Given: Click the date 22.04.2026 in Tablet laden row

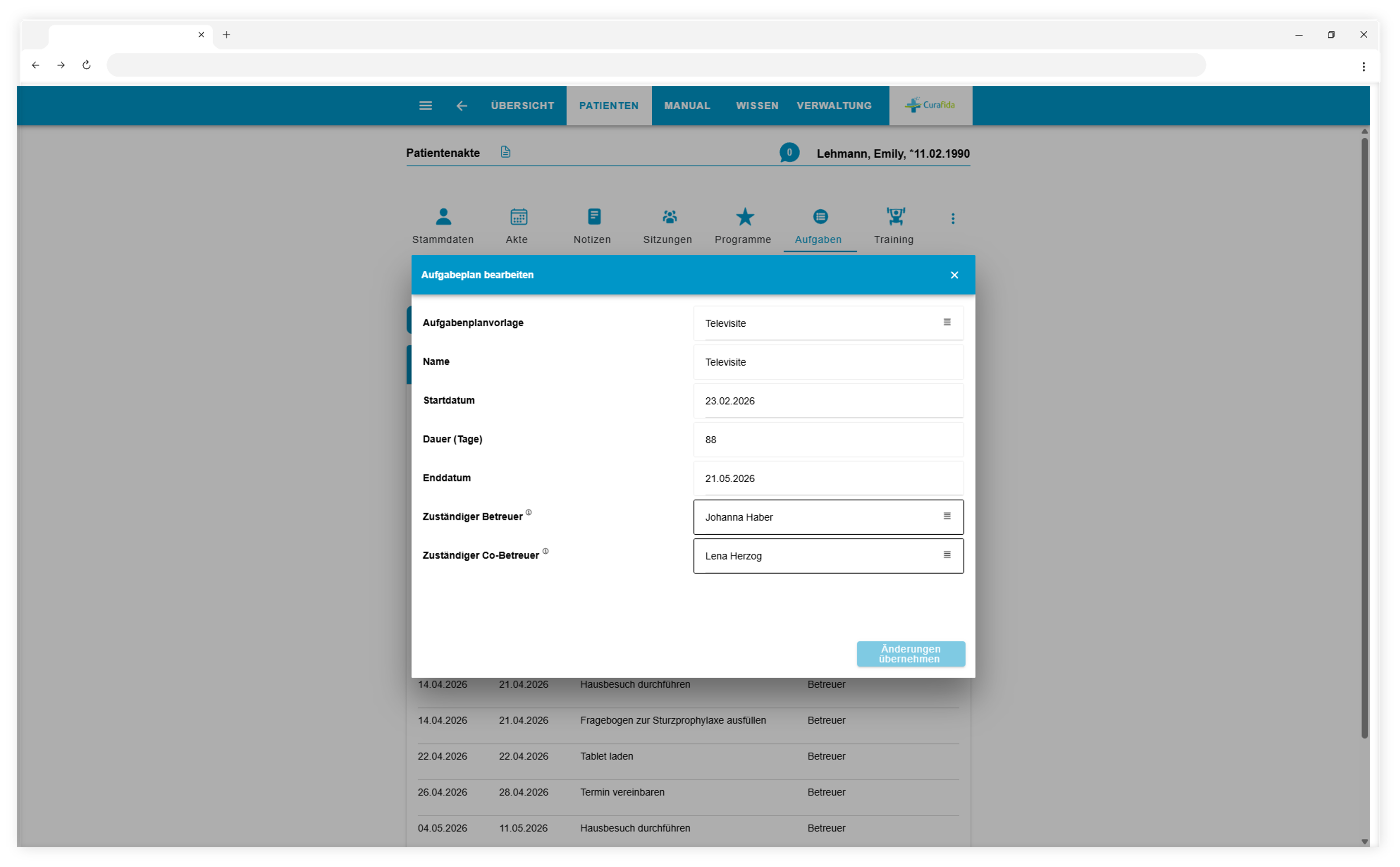Looking at the screenshot, I should (x=523, y=756).
